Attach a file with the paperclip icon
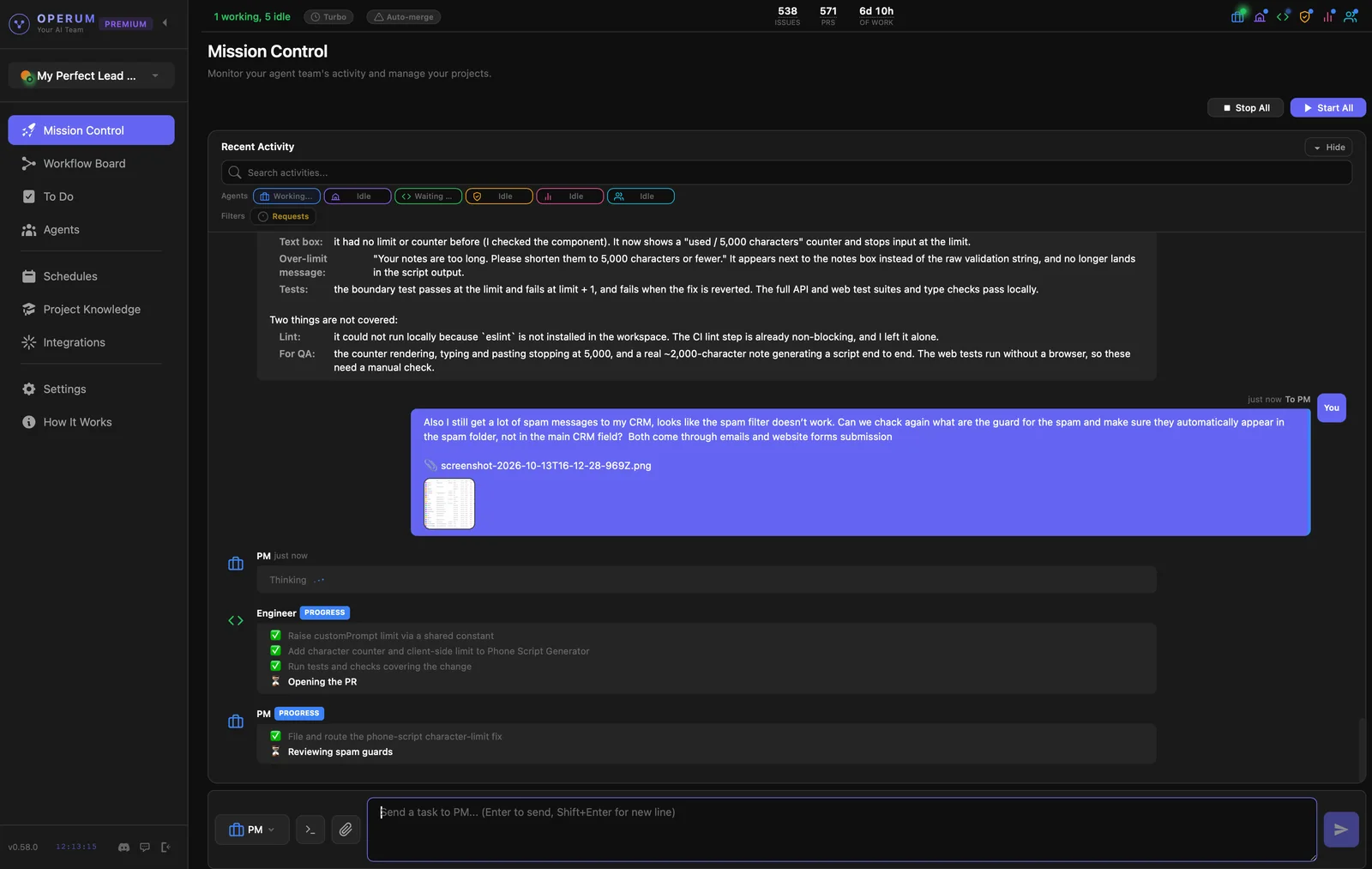Screen dimensions: 1372x869 pos(346,830)
